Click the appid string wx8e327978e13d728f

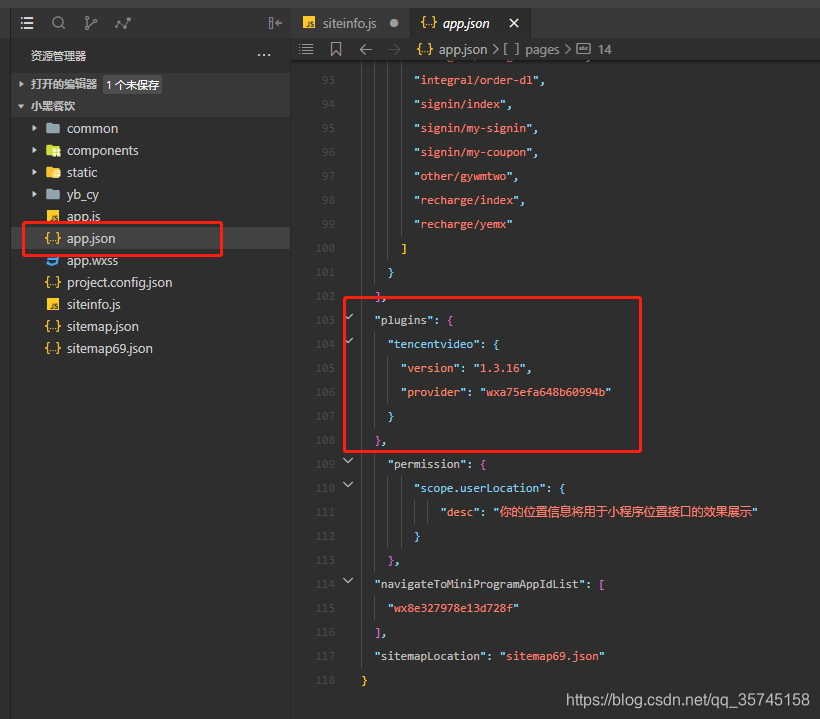tap(453, 608)
